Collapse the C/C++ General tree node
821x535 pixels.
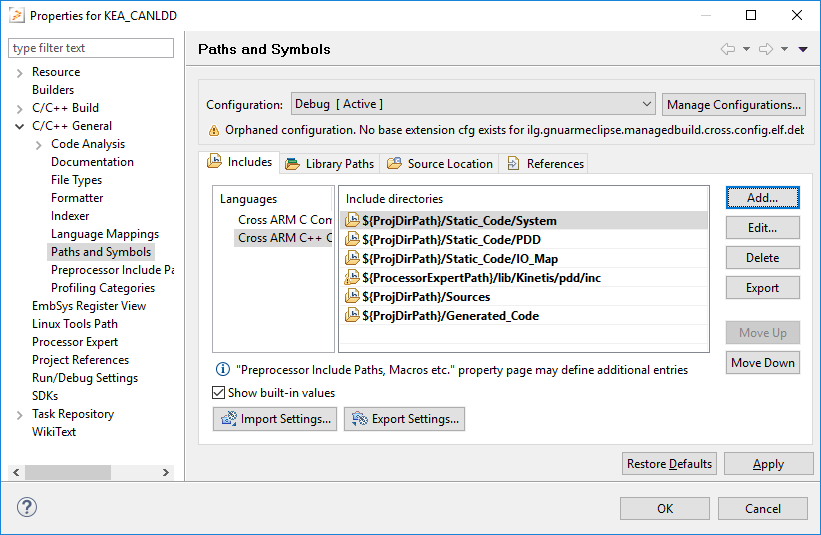(20, 126)
